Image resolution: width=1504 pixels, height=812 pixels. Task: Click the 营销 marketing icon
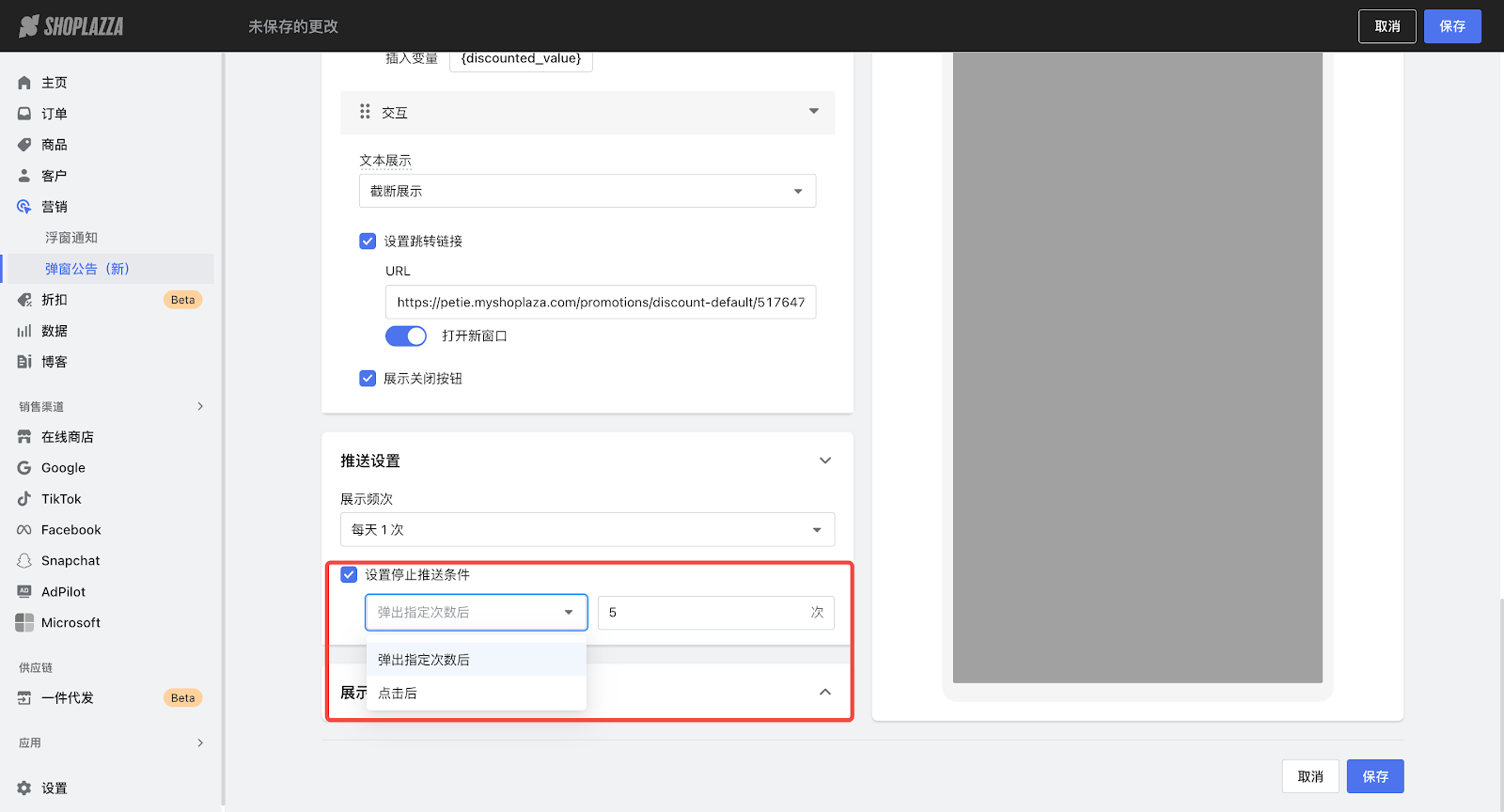24,207
